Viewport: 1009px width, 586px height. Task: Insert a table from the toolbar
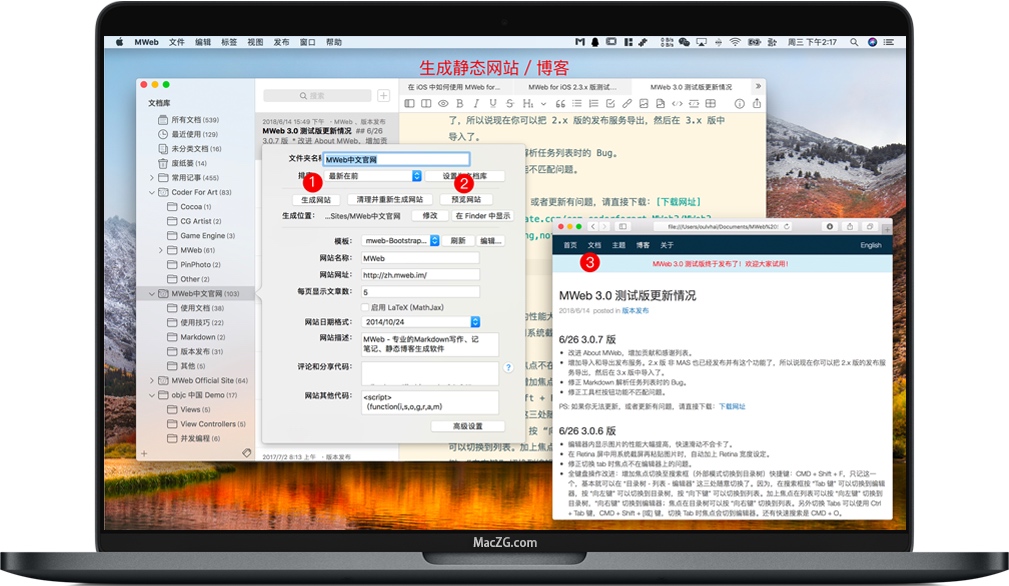pyautogui.click(x=710, y=105)
